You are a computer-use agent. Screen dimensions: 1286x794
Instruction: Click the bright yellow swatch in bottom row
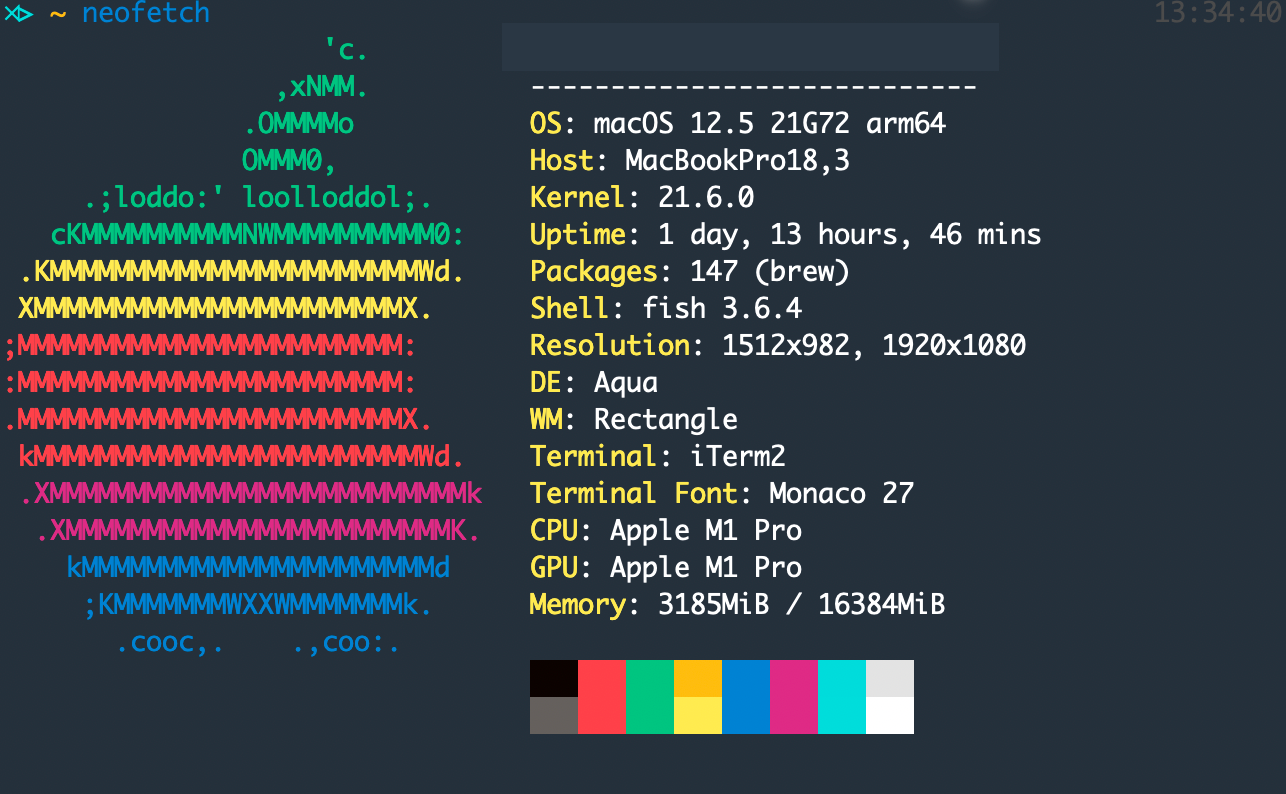click(697, 716)
